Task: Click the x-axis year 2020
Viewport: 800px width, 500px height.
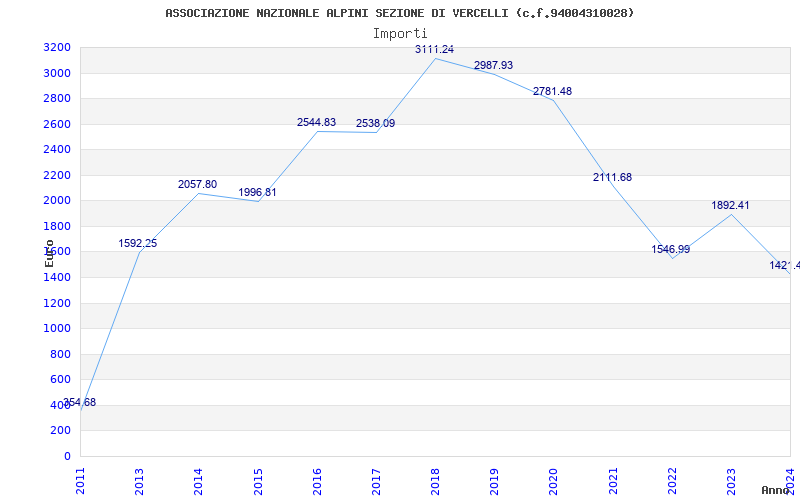Action: point(554,481)
